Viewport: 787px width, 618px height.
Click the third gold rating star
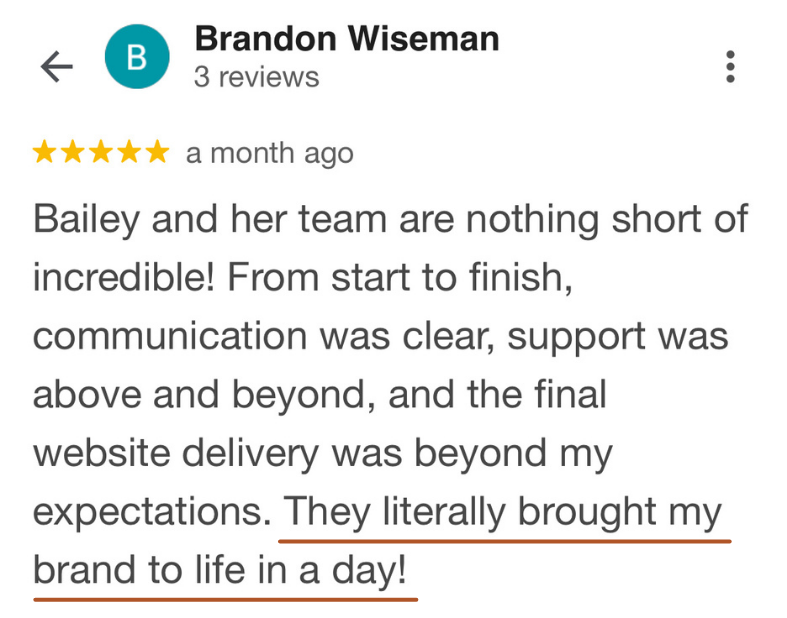click(x=101, y=153)
